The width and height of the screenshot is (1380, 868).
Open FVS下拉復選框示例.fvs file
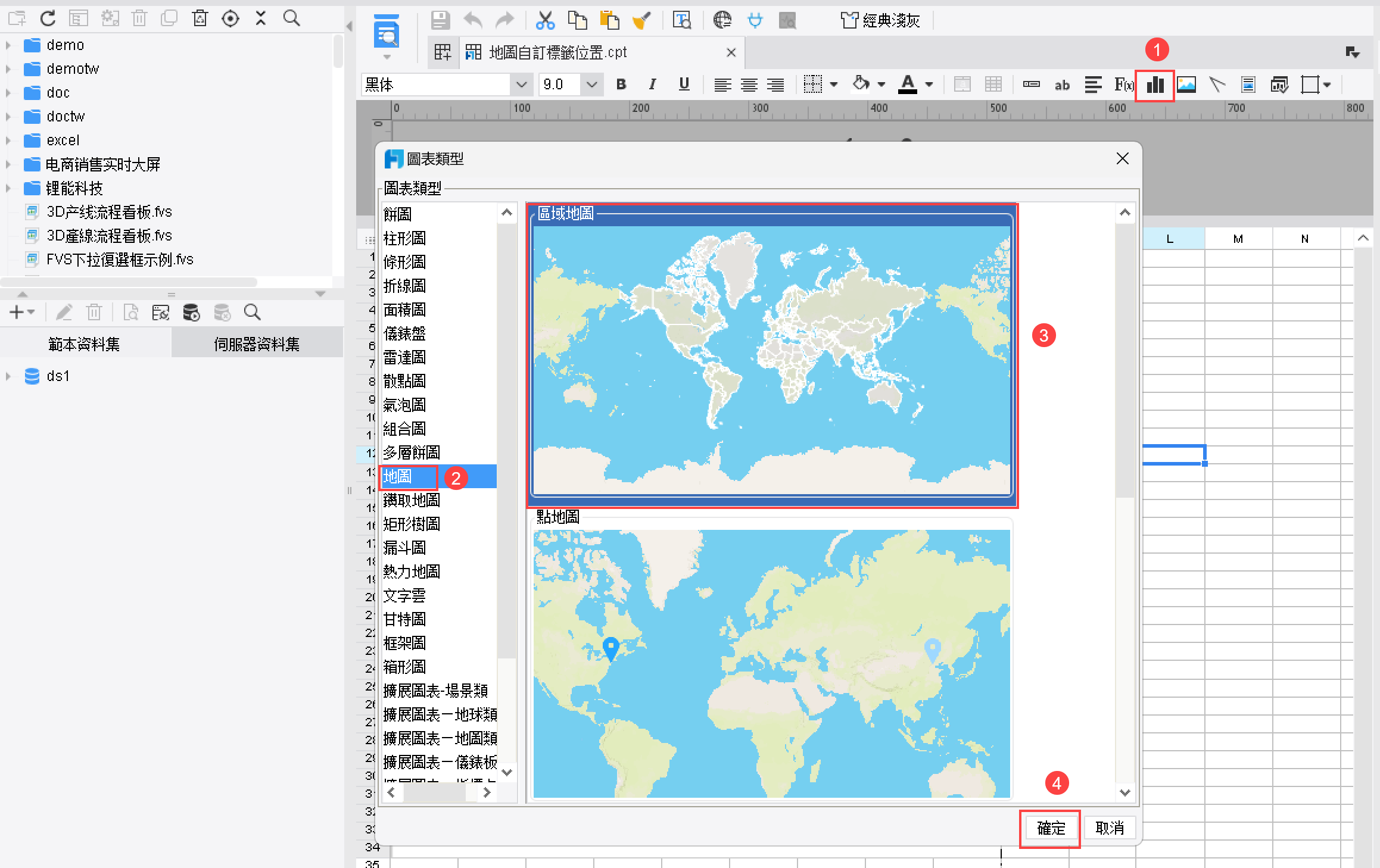click(x=120, y=260)
